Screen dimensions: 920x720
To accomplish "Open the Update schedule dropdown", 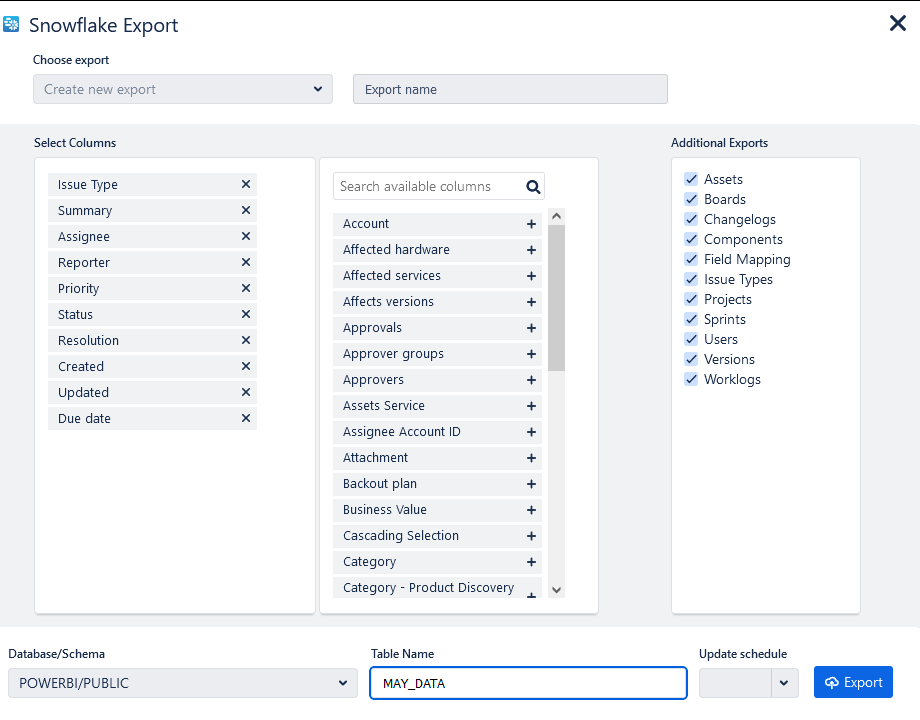I will pos(783,683).
